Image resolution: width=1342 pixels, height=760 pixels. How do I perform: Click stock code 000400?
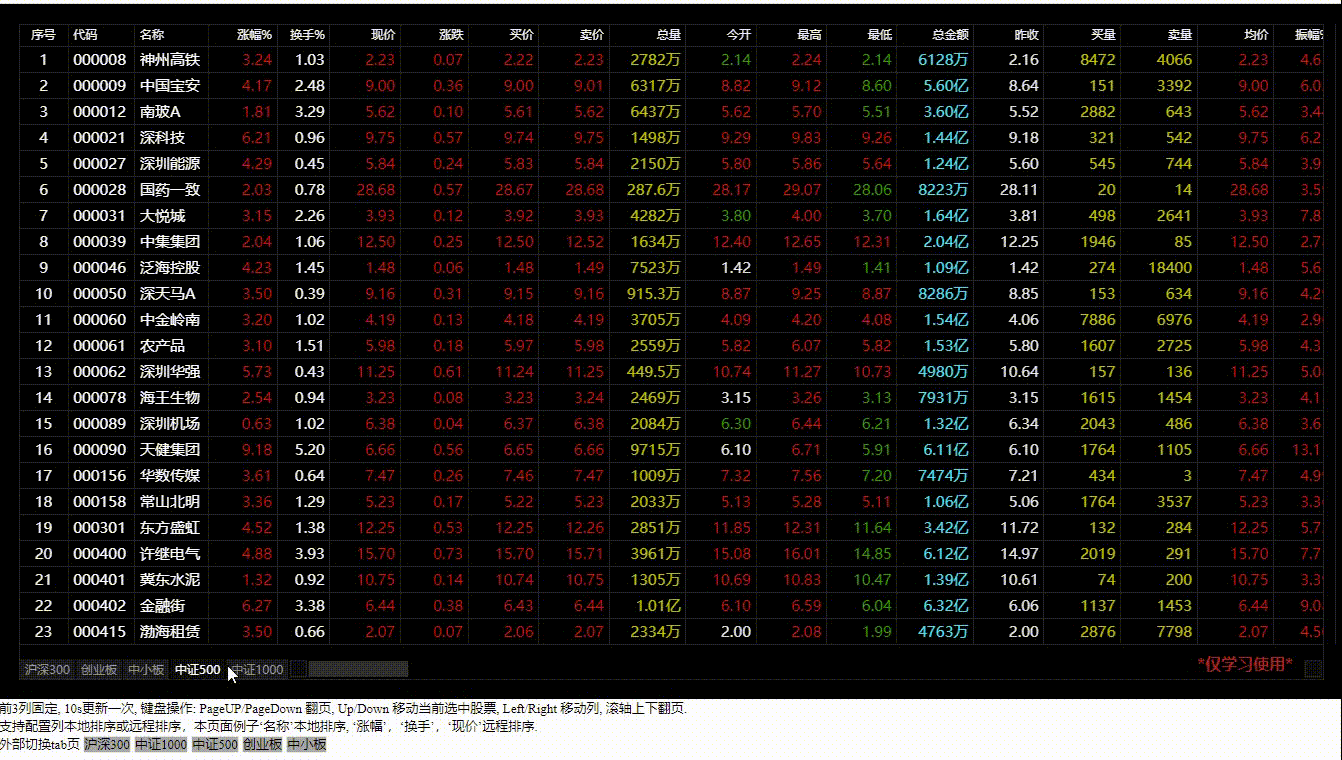click(x=100, y=554)
